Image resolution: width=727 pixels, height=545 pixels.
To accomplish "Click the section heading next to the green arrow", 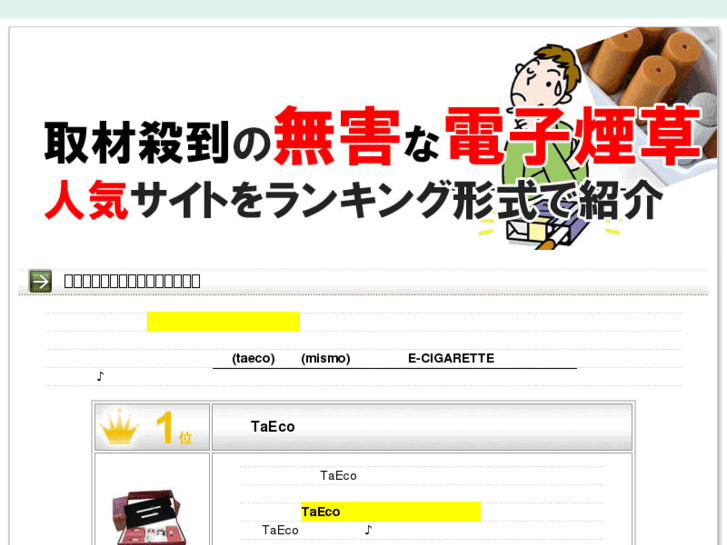I will 132,281.
